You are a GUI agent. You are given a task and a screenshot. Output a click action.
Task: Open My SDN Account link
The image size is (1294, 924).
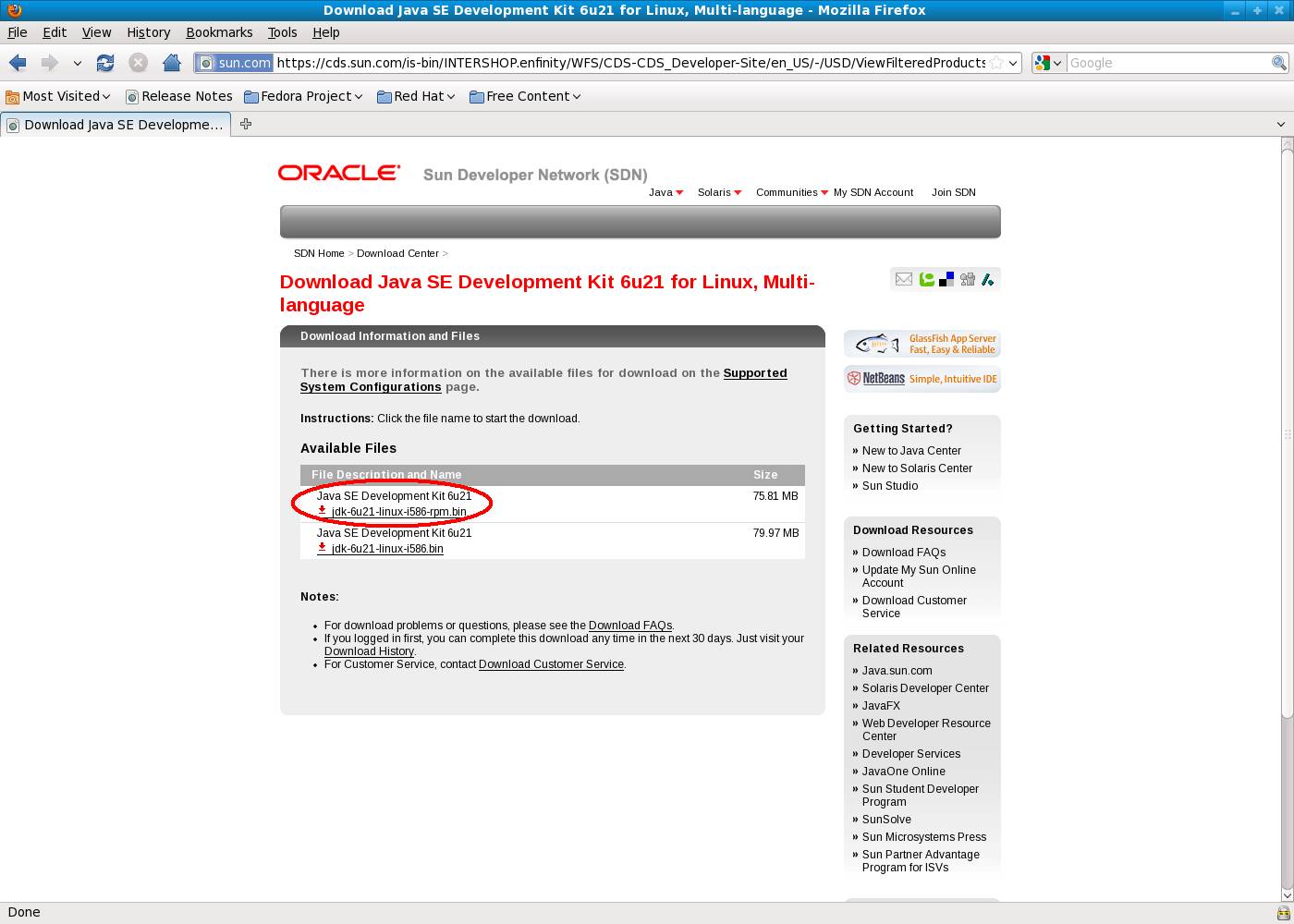pos(873,192)
